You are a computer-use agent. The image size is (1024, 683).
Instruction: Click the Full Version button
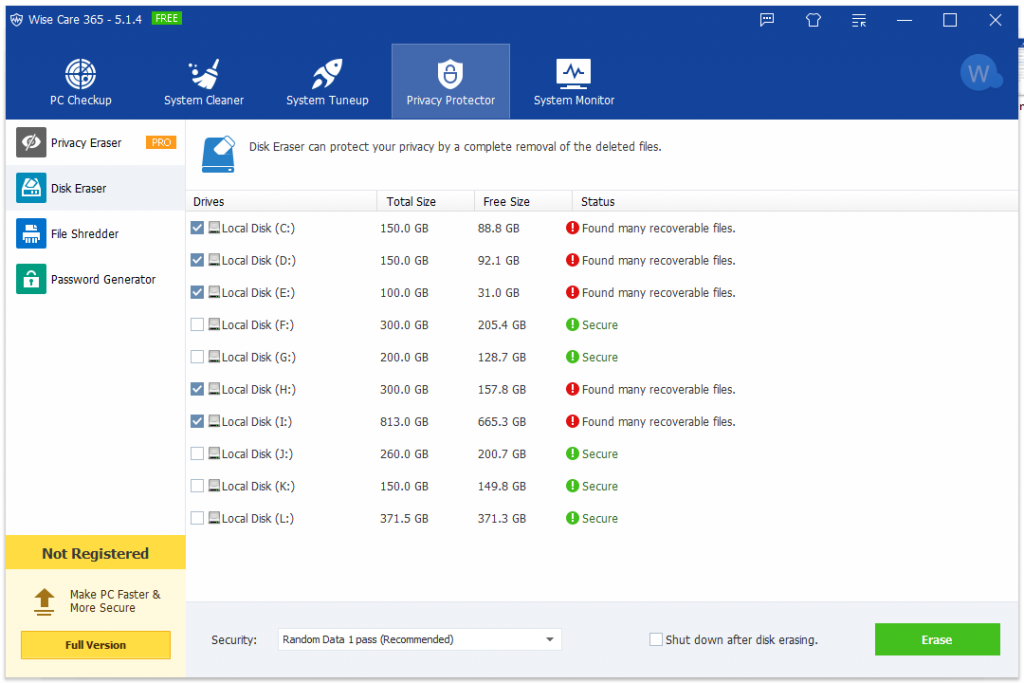[x=95, y=645]
